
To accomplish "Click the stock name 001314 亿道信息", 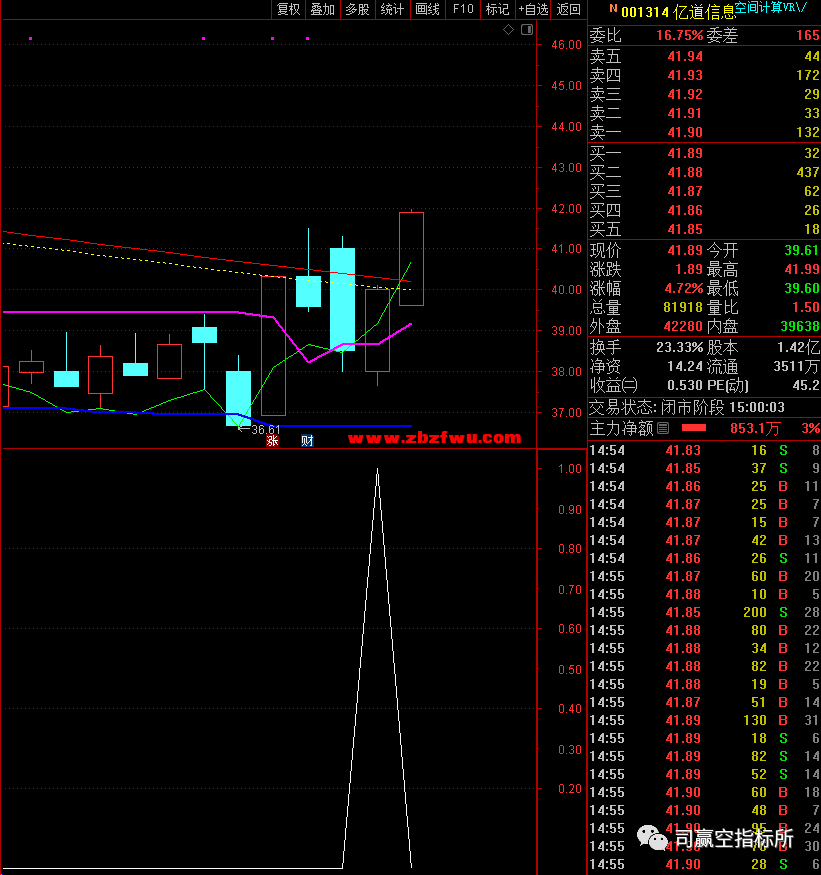I will point(678,12).
